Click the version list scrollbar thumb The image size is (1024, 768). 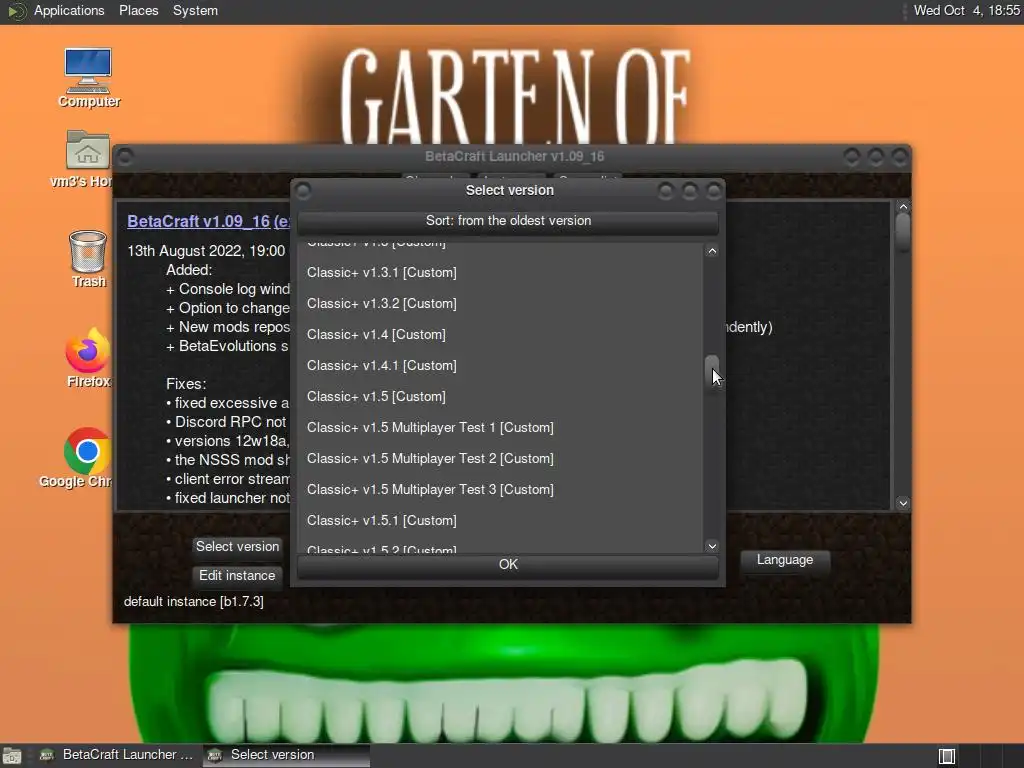click(712, 372)
